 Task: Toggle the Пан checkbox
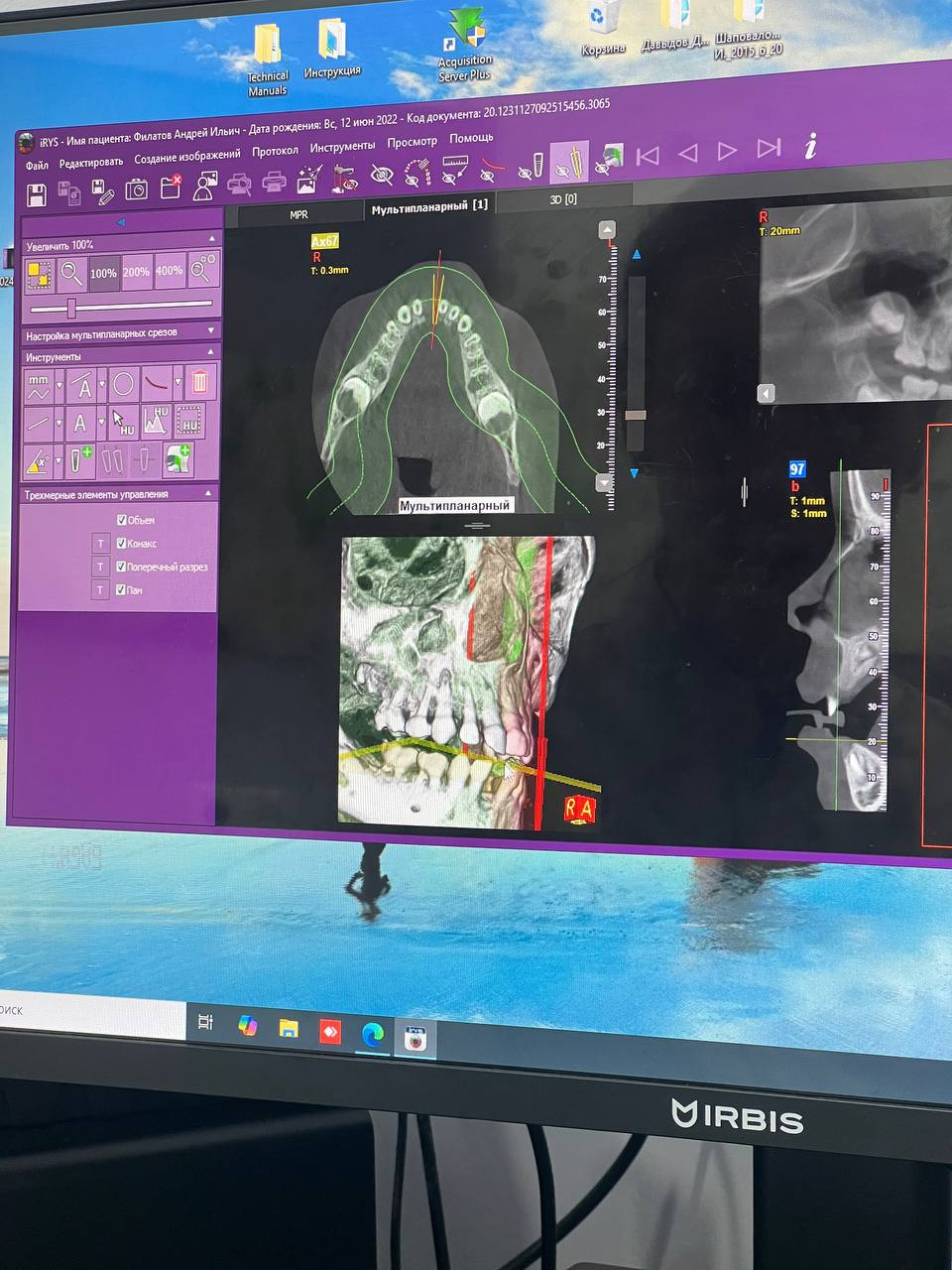[122, 590]
